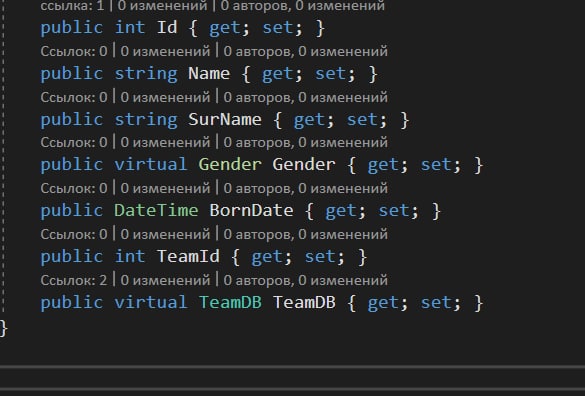Click 'set' accessor on the BornDate line
The height and width of the screenshot is (396, 585).
pyautogui.click(x=394, y=210)
